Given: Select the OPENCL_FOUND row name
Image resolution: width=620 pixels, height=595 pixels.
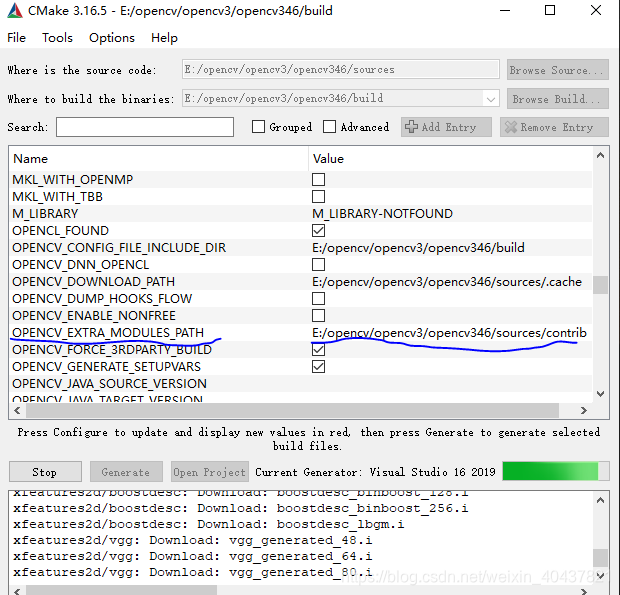Looking at the screenshot, I should point(60,230).
